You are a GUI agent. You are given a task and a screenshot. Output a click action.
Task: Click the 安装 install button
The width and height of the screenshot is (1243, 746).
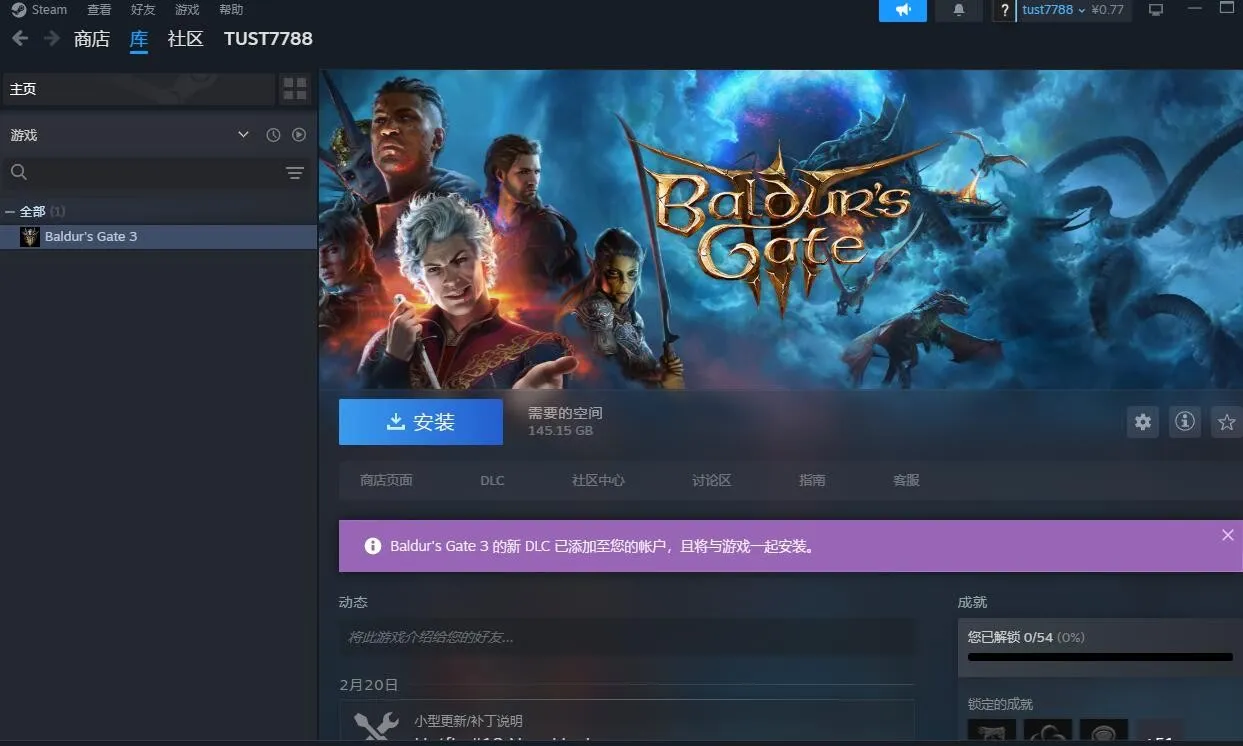tap(421, 422)
